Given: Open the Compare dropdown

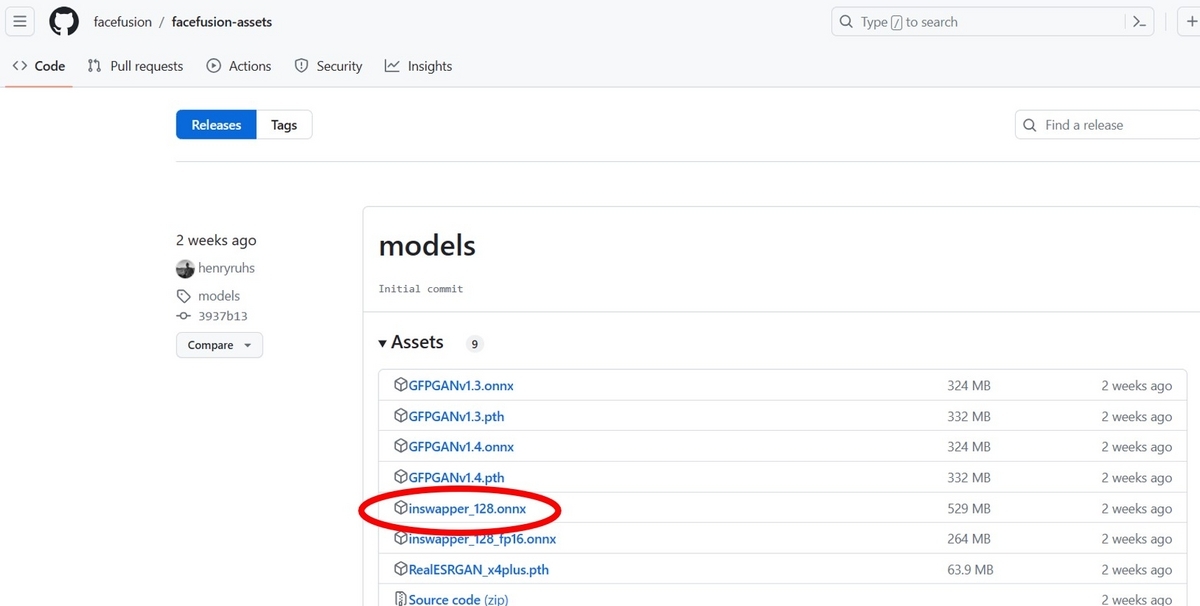Looking at the screenshot, I should pyautogui.click(x=219, y=344).
